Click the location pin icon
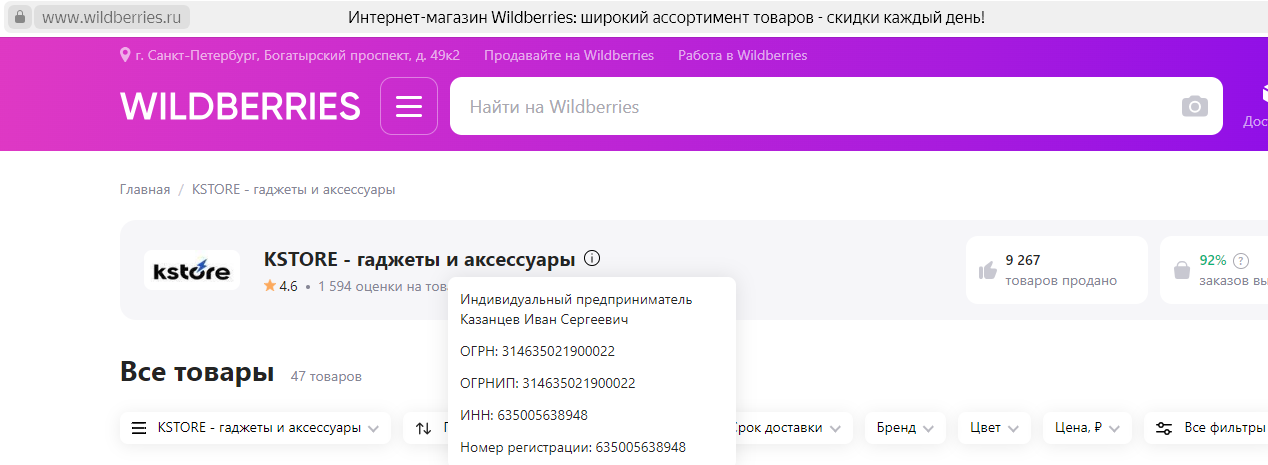Image resolution: width=1268 pixels, height=465 pixels. point(125,55)
